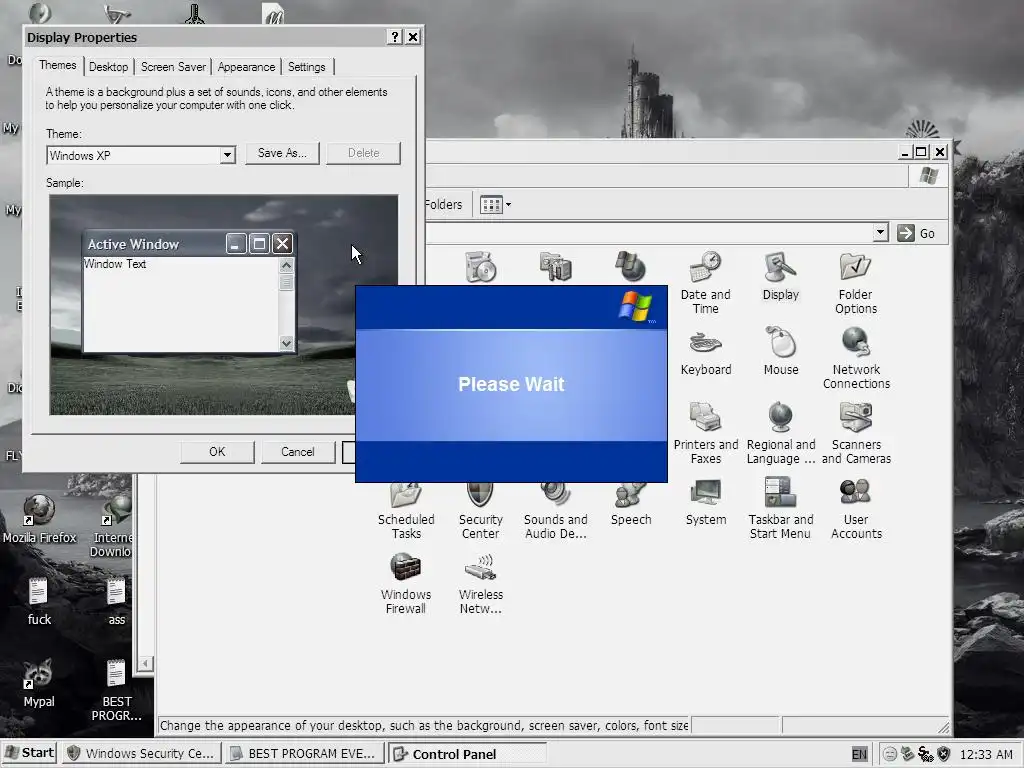Click the Save As... button
1024x768 pixels.
282,153
